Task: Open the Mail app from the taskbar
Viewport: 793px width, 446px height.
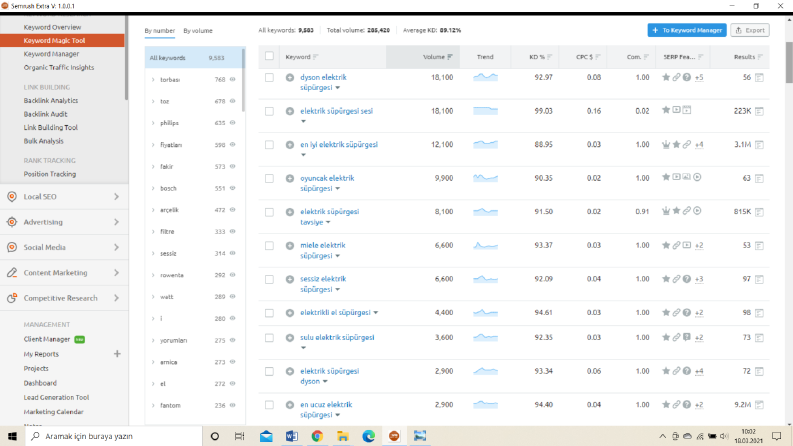Action: pos(266,436)
